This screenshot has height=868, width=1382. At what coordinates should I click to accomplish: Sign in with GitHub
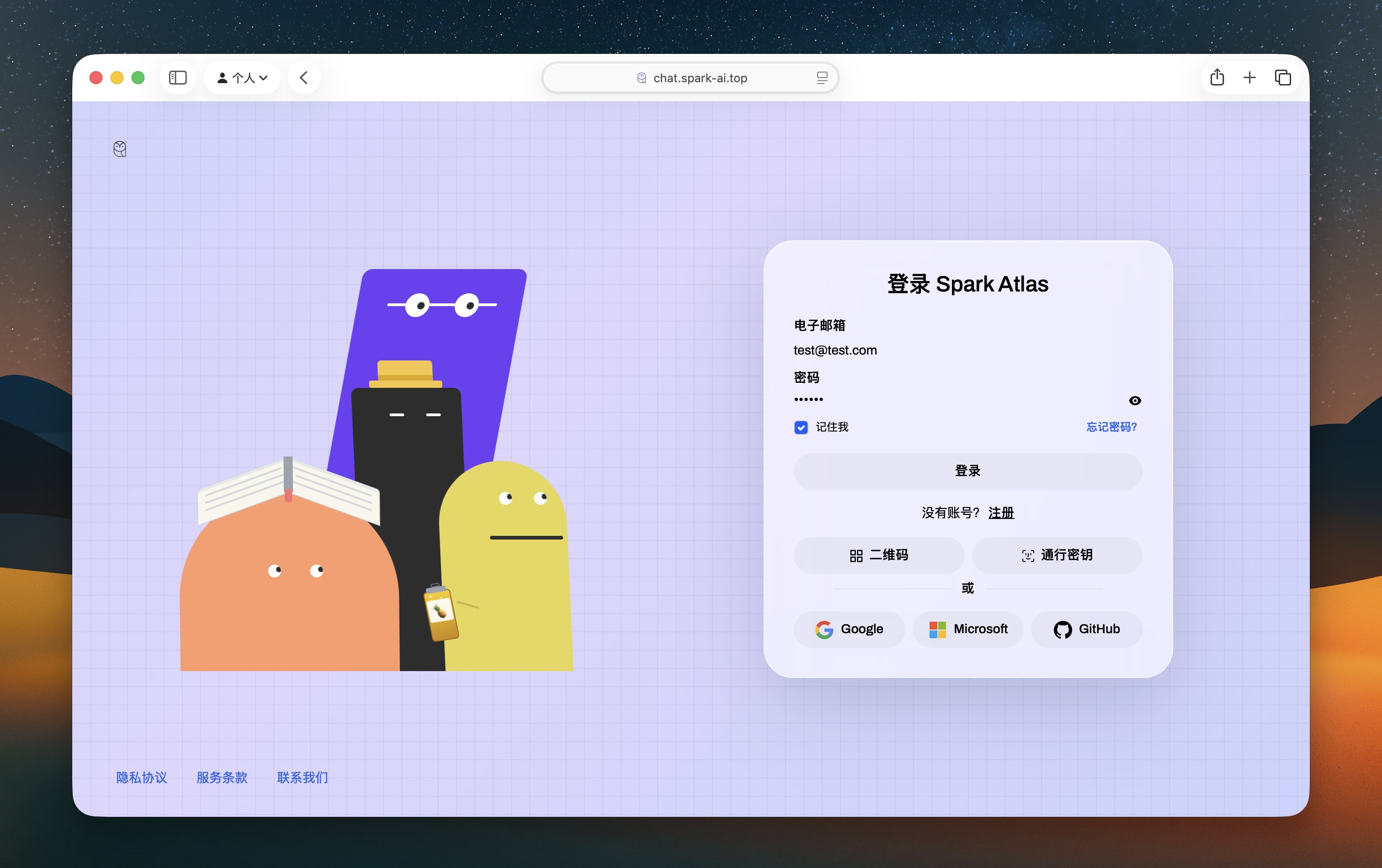1086,630
